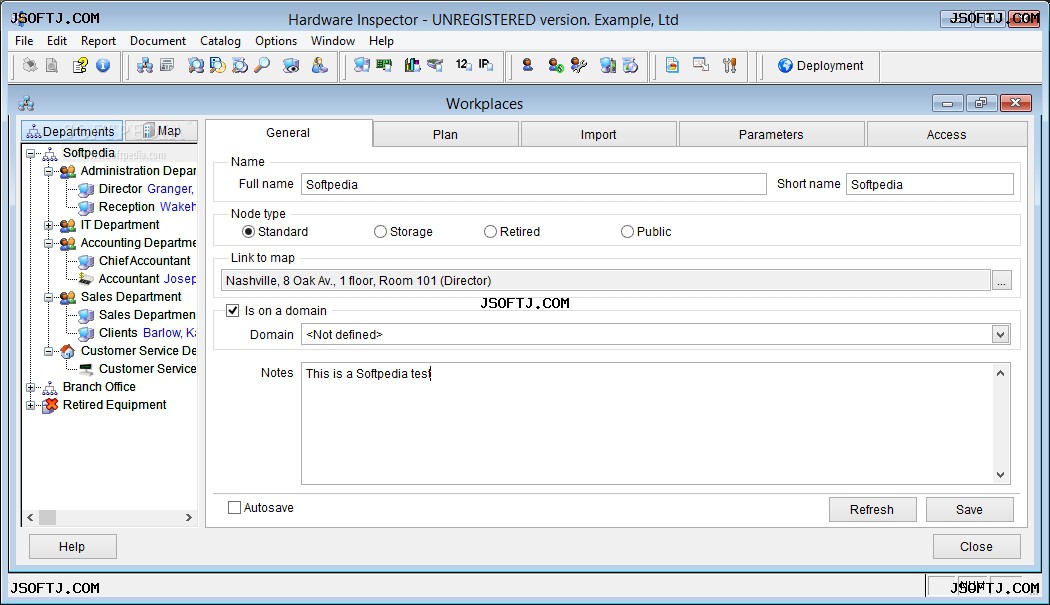Screen dimensions: 1050x605
Task: Click the grayed-out document toolbar icon
Action: tap(52, 65)
